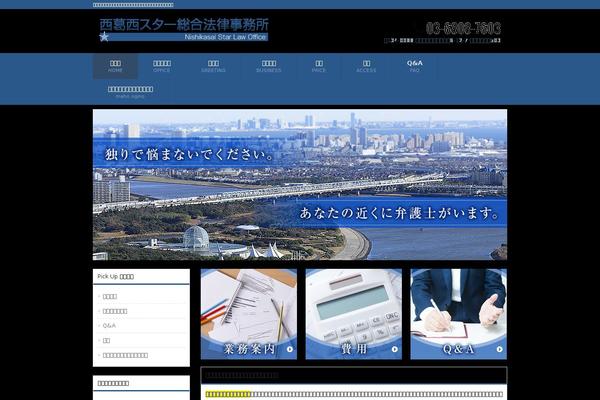Open the Q&A lawyer image card
Screen dimensions: 600x400
coord(458,314)
